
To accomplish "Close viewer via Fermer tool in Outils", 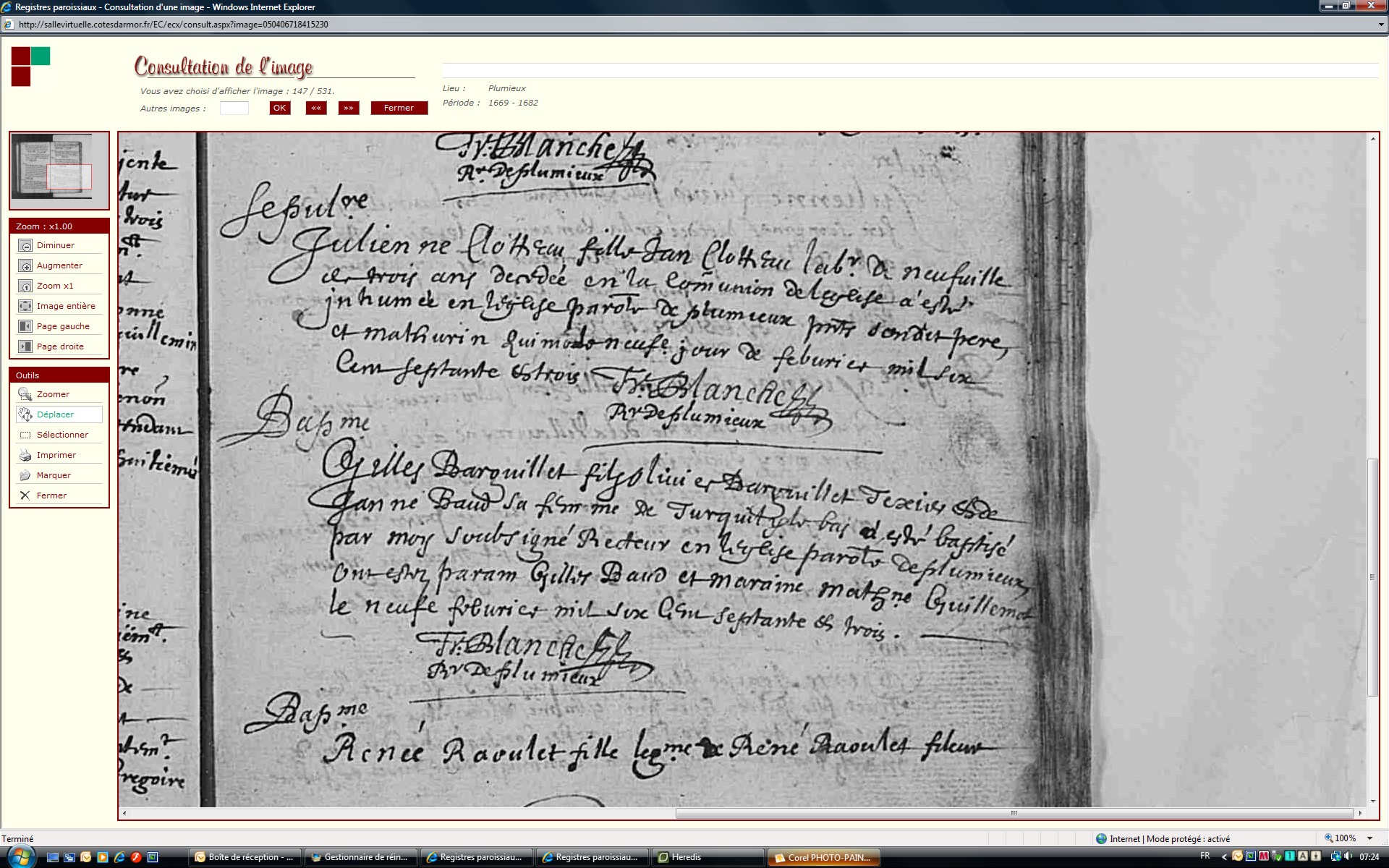I will (25, 496).
